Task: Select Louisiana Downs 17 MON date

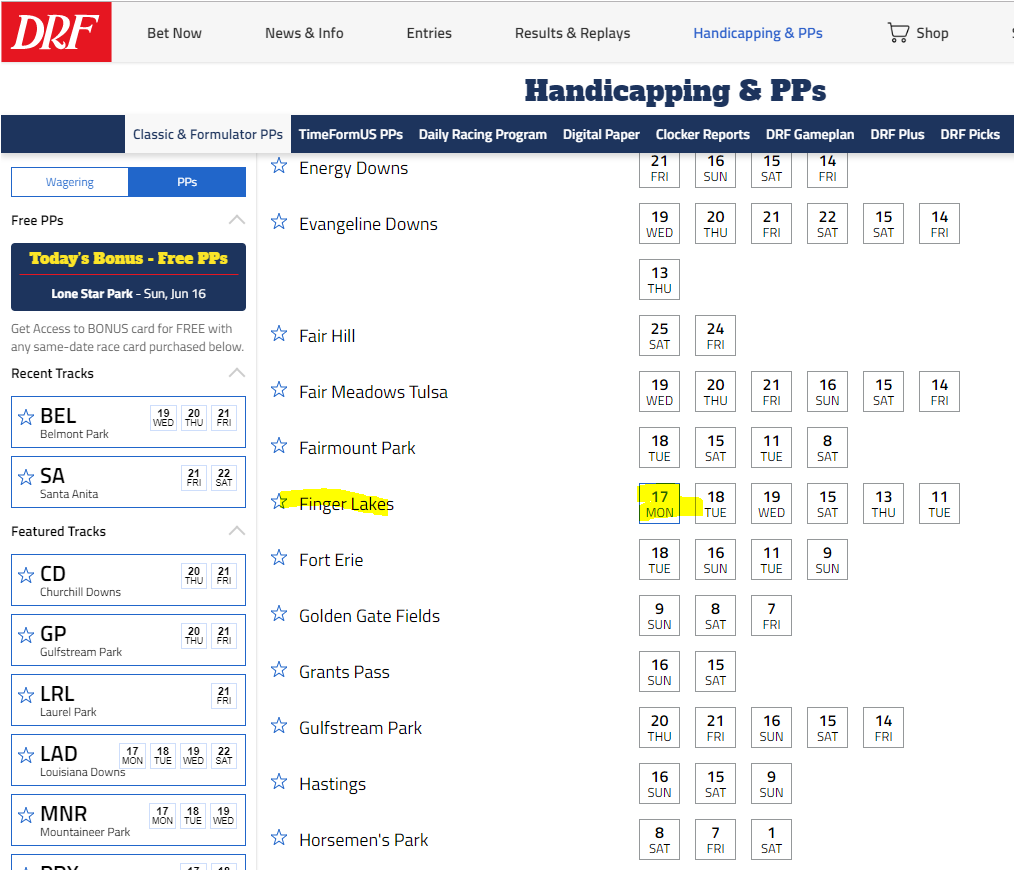Action: pyautogui.click(x=132, y=755)
